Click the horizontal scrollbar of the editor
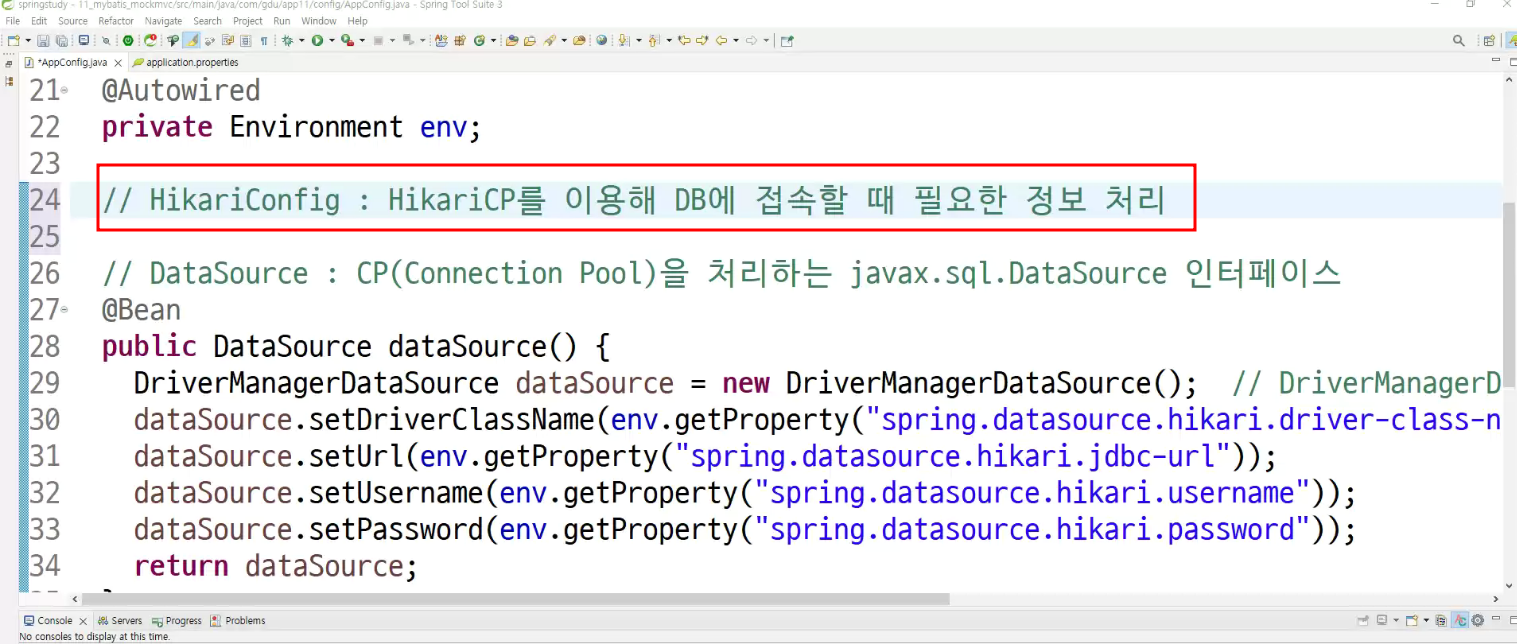Image resolution: width=1517 pixels, height=644 pixels. tap(515, 599)
